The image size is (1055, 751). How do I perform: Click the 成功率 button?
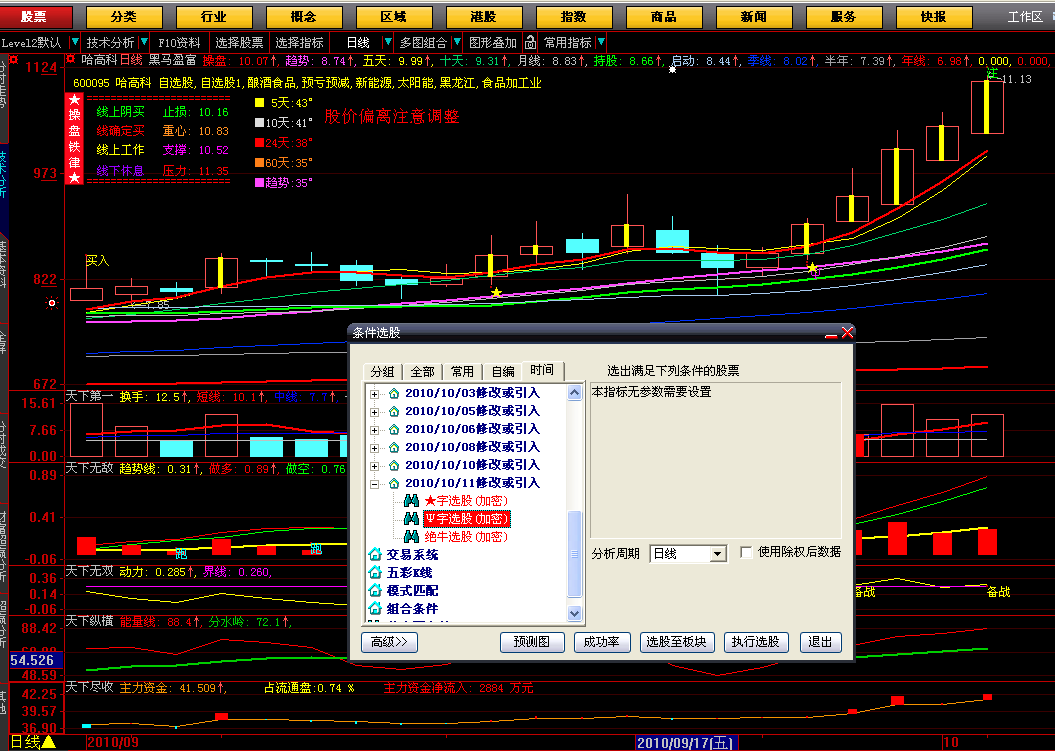[602, 642]
